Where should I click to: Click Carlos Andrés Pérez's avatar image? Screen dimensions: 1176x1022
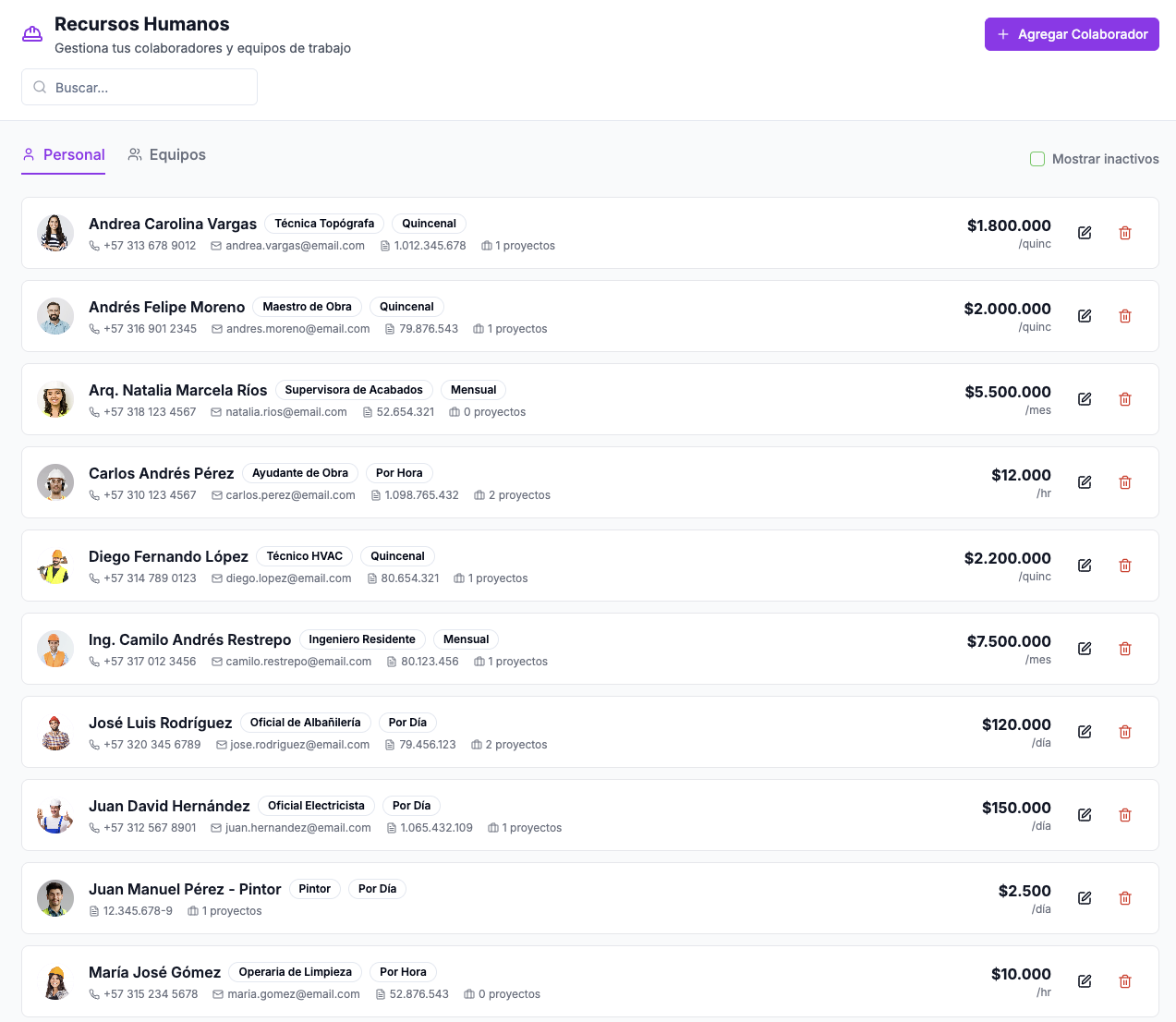pos(55,482)
